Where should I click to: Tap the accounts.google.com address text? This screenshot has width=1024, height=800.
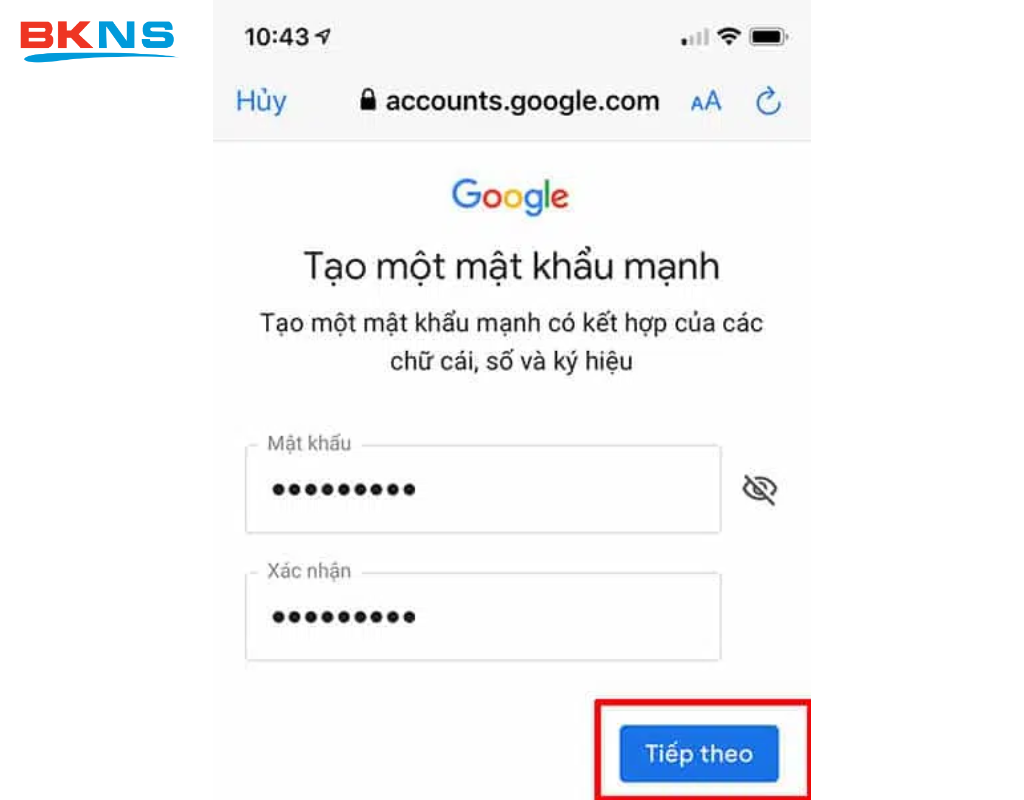522,101
